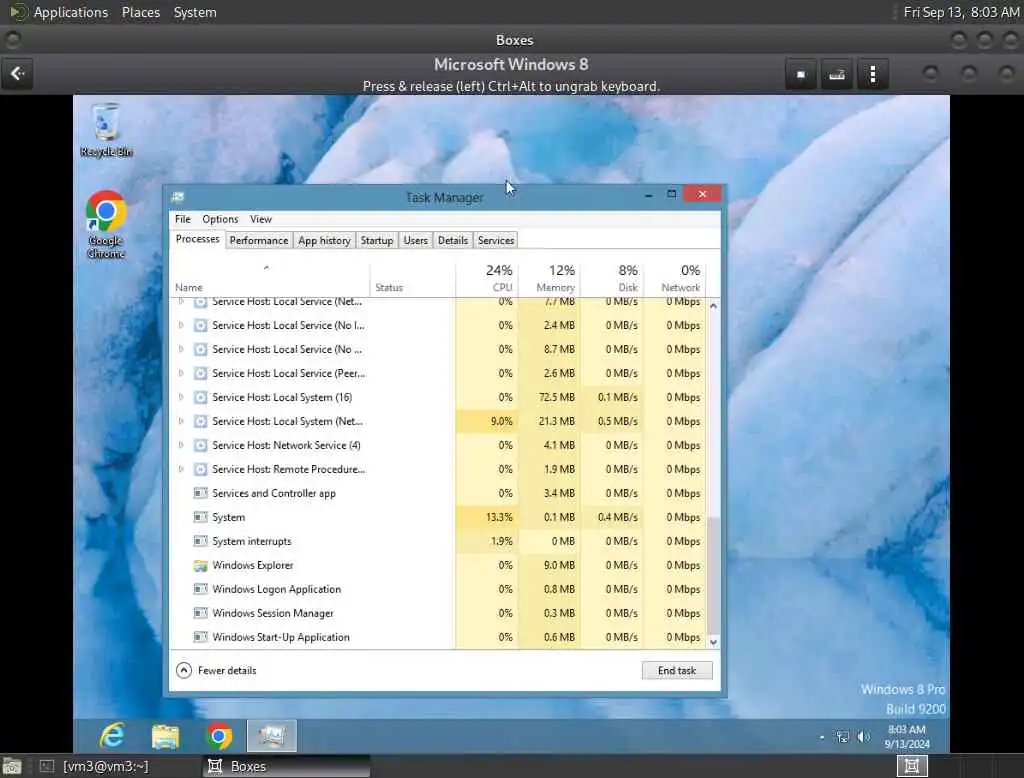Switch to the Performance tab

click(259, 240)
